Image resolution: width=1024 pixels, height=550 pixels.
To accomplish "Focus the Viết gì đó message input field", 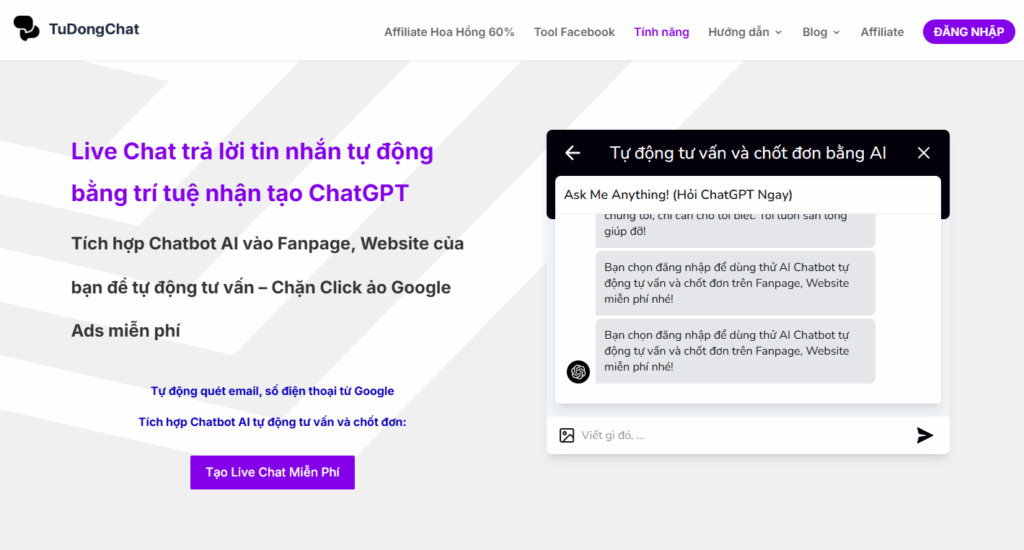I will click(x=744, y=436).
